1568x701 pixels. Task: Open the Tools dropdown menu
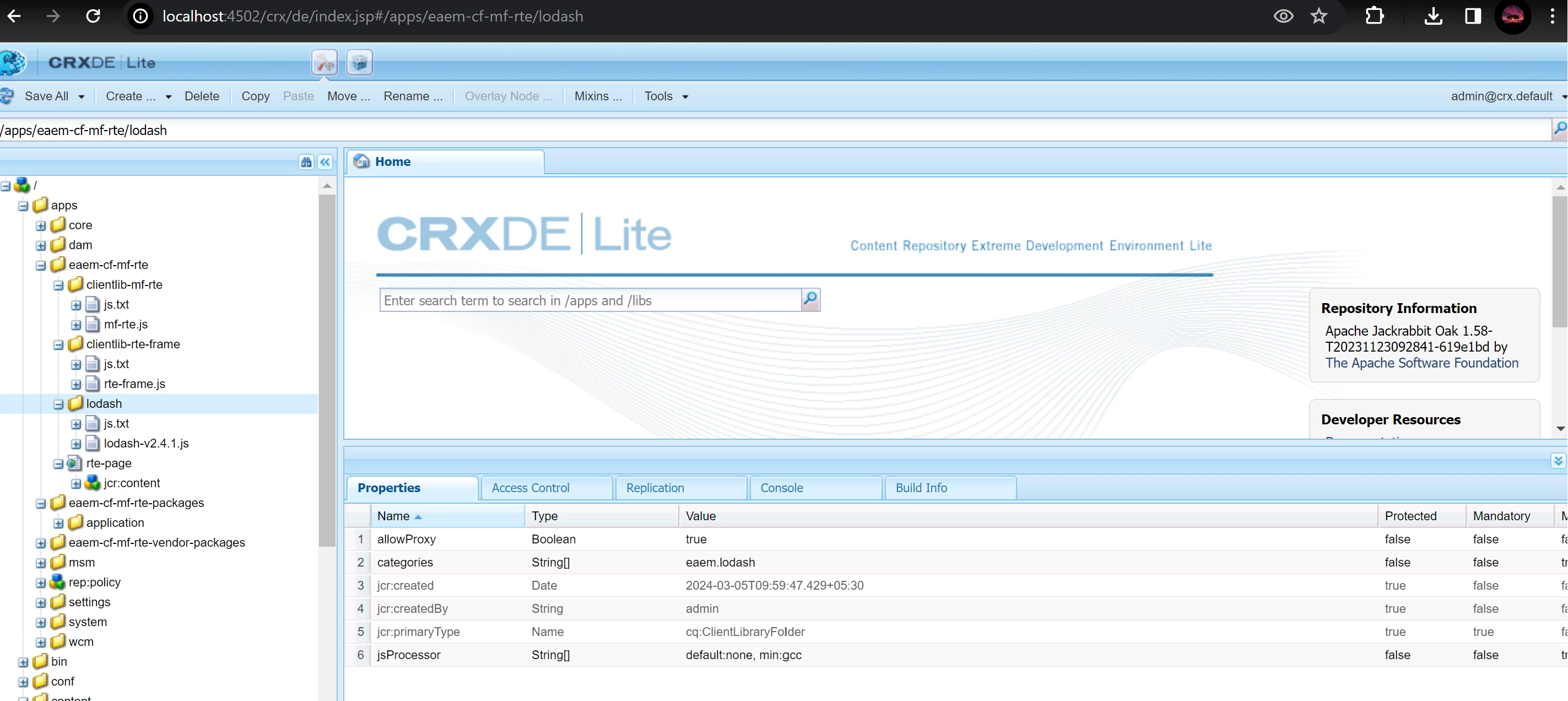(x=666, y=96)
